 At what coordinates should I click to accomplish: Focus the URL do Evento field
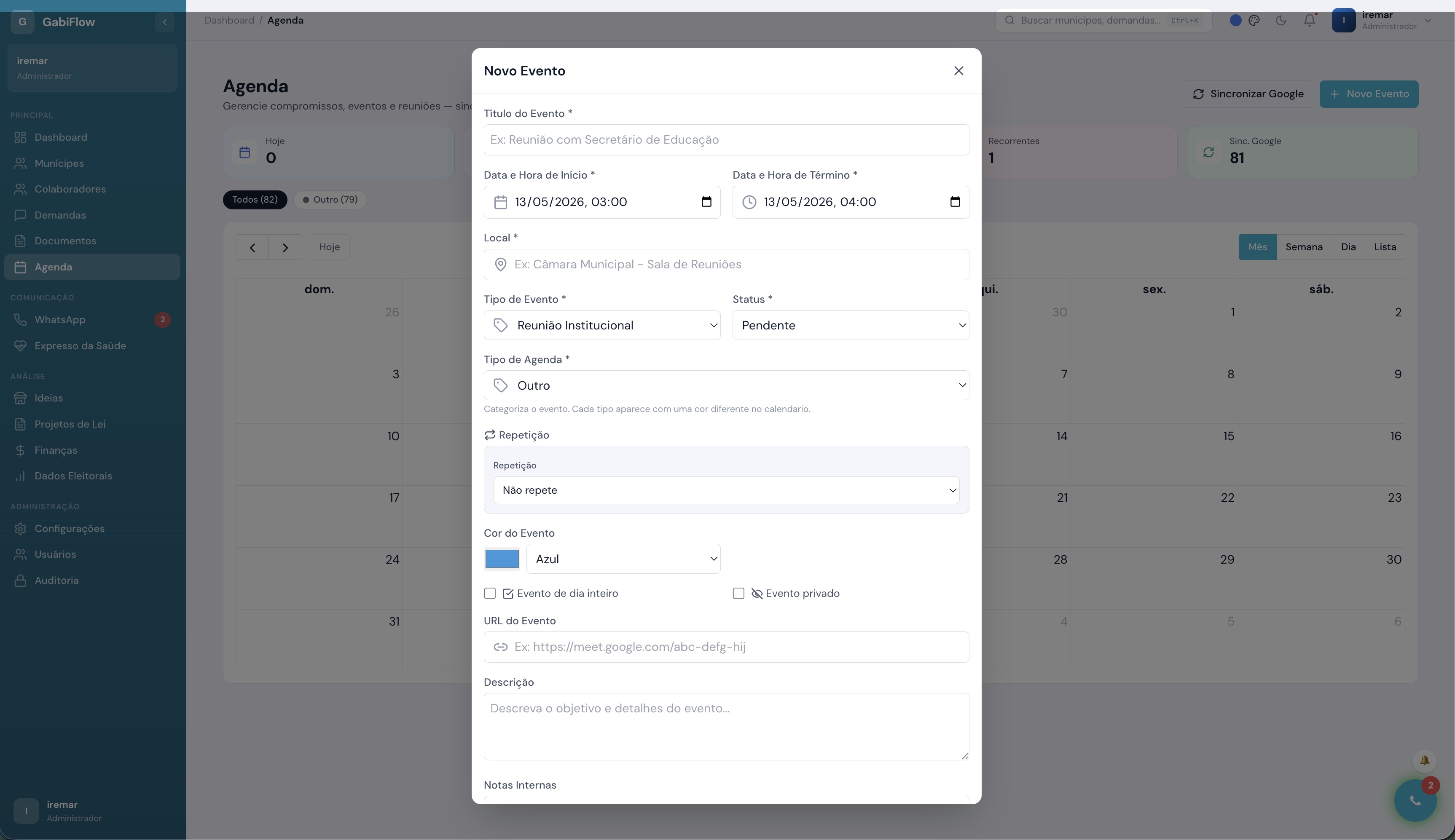[726, 647]
